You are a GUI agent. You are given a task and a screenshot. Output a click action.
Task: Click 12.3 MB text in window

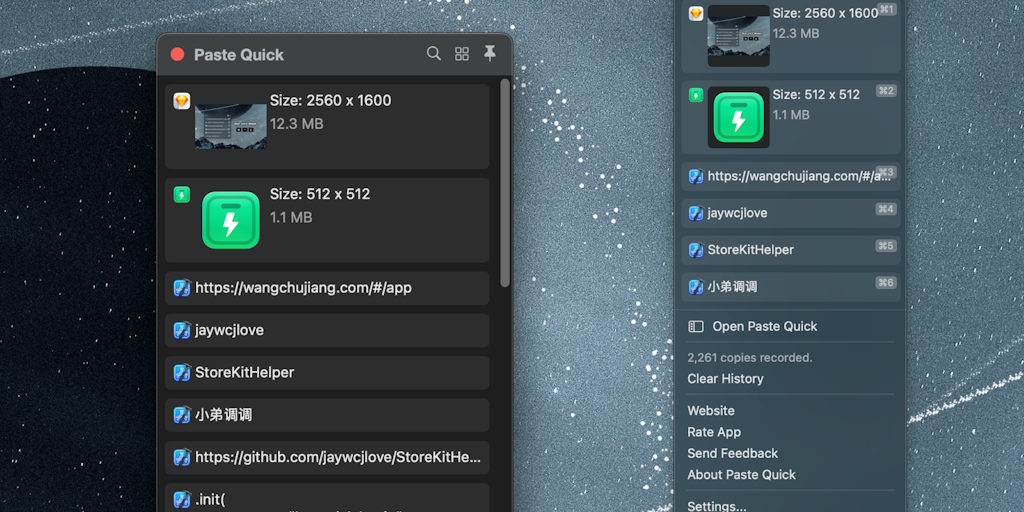coord(296,123)
